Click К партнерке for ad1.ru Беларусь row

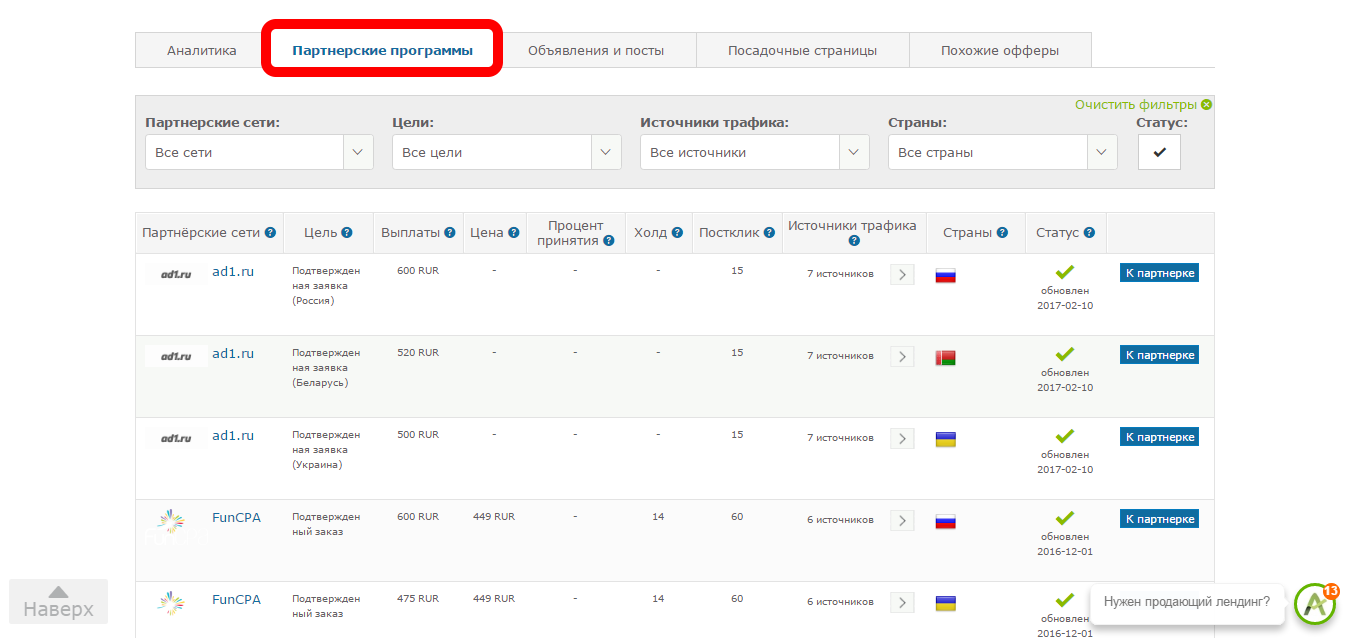click(x=1159, y=355)
